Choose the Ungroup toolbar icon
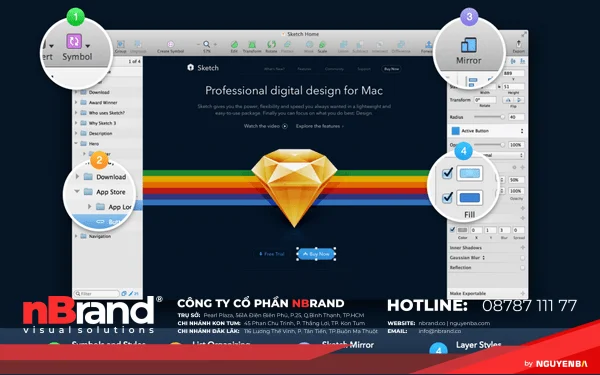The height and width of the screenshot is (375, 600). point(138,44)
